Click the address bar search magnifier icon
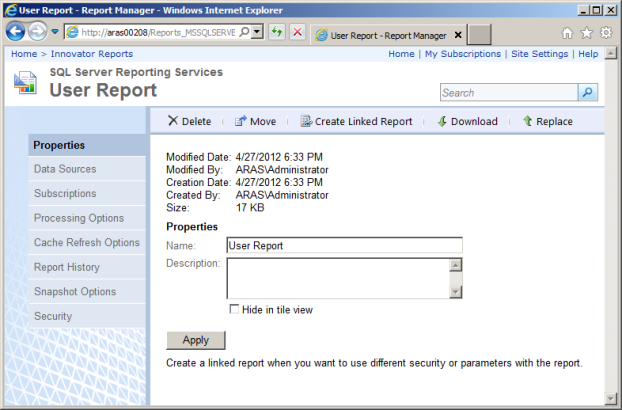Screen dimensions: 622x410 [245, 32]
